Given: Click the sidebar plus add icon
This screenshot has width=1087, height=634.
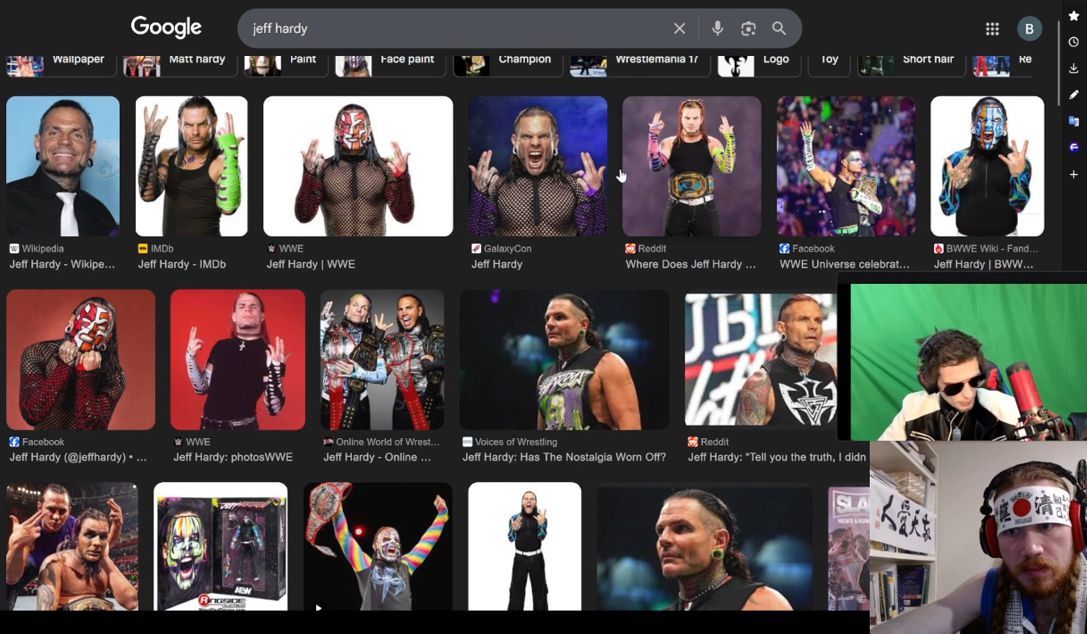Looking at the screenshot, I should (1074, 175).
